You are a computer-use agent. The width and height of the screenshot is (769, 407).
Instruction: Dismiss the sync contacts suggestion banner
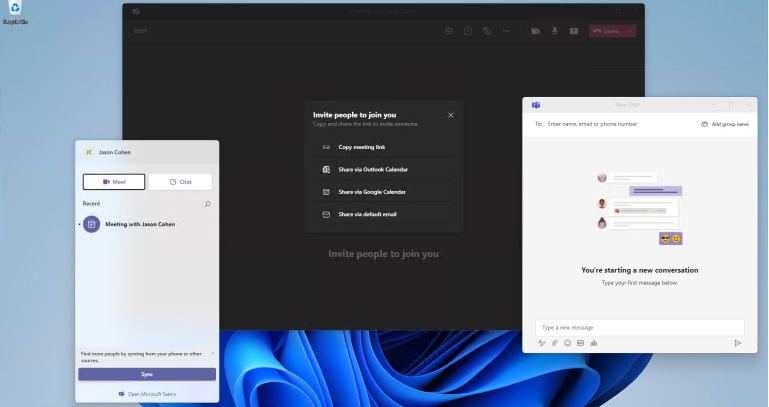click(x=212, y=353)
